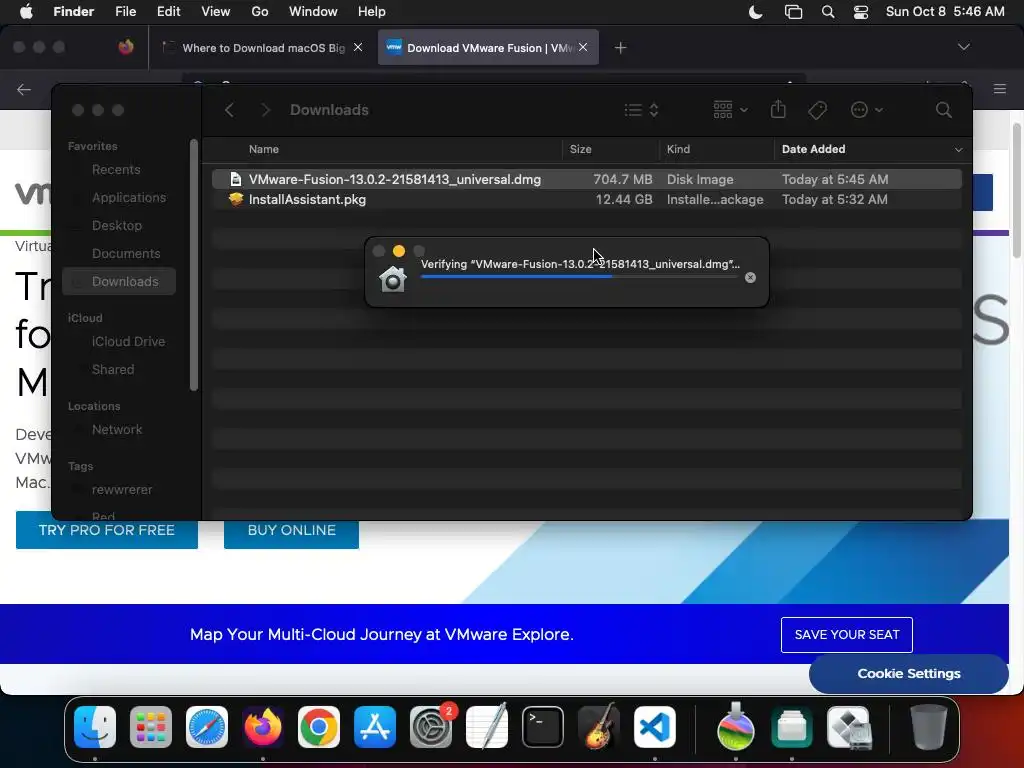Toggle Do Not Disturb moon icon
The width and height of the screenshot is (1024, 768).
[756, 12]
